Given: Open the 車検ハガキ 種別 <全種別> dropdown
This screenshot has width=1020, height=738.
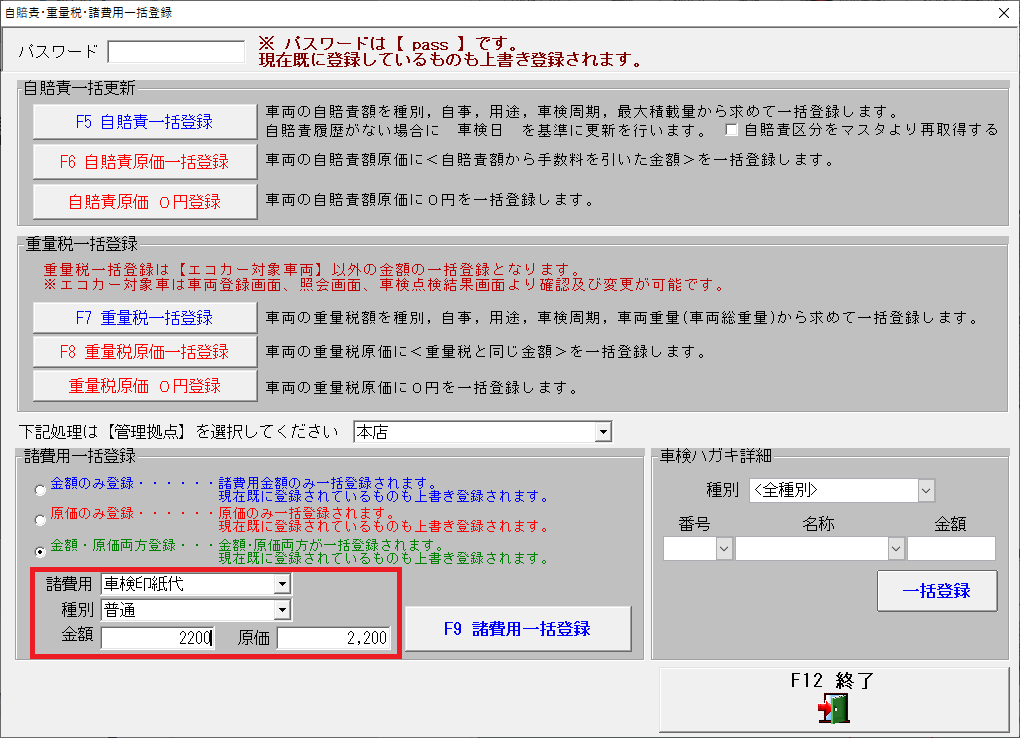Looking at the screenshot, I should pos(926,491).
